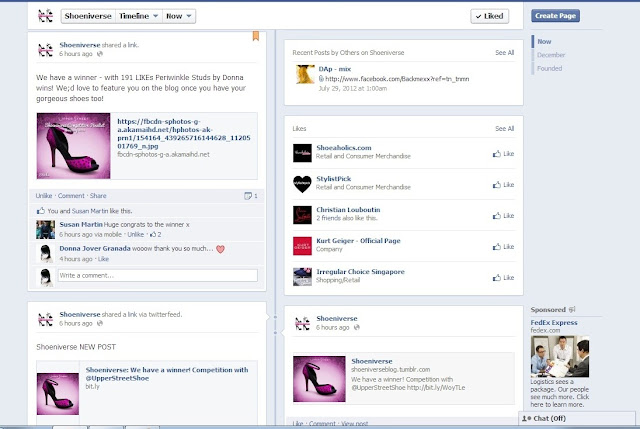Jump to December in the timeline navigator
This screenshot has width=640, height=429.
[x=551, y=55]
